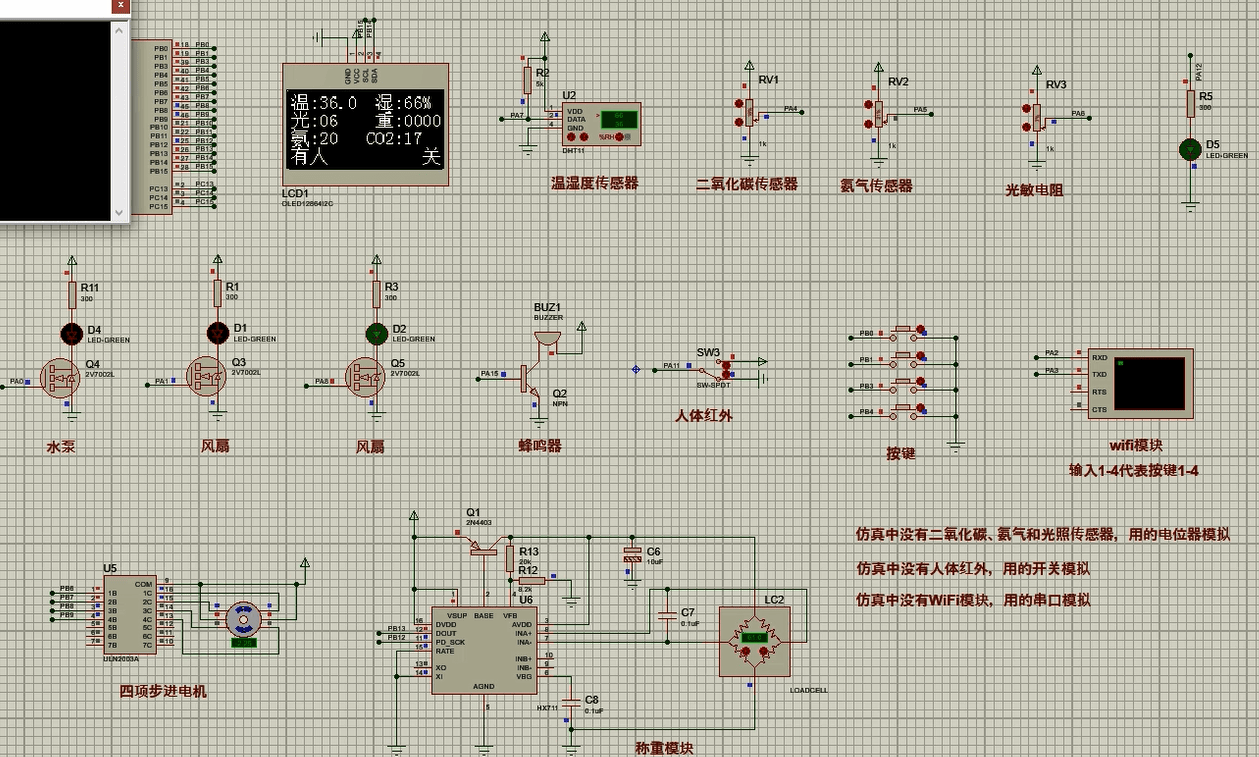Select the LOADCELL component LC2

[753, 640]
